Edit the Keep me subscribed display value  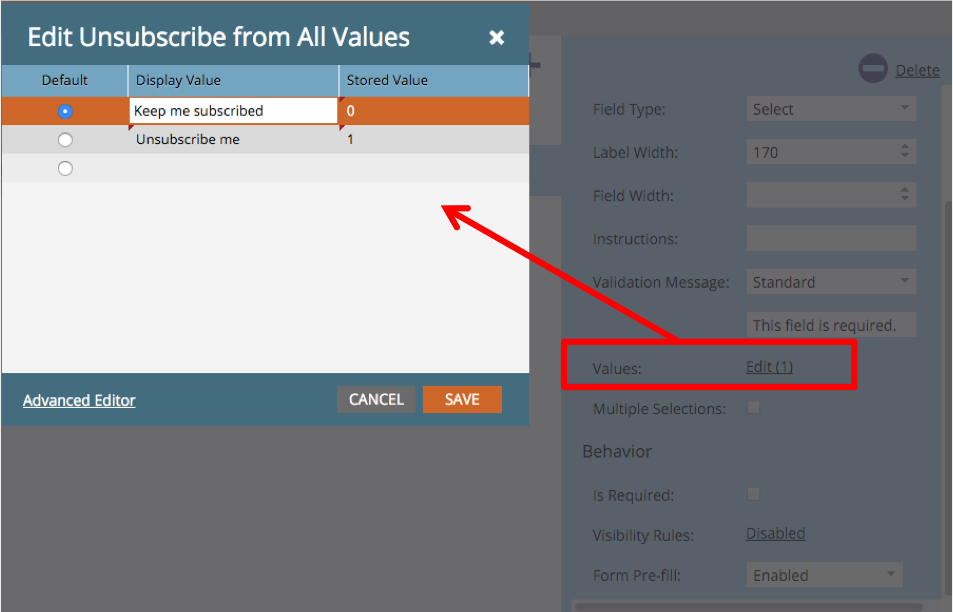233,111
